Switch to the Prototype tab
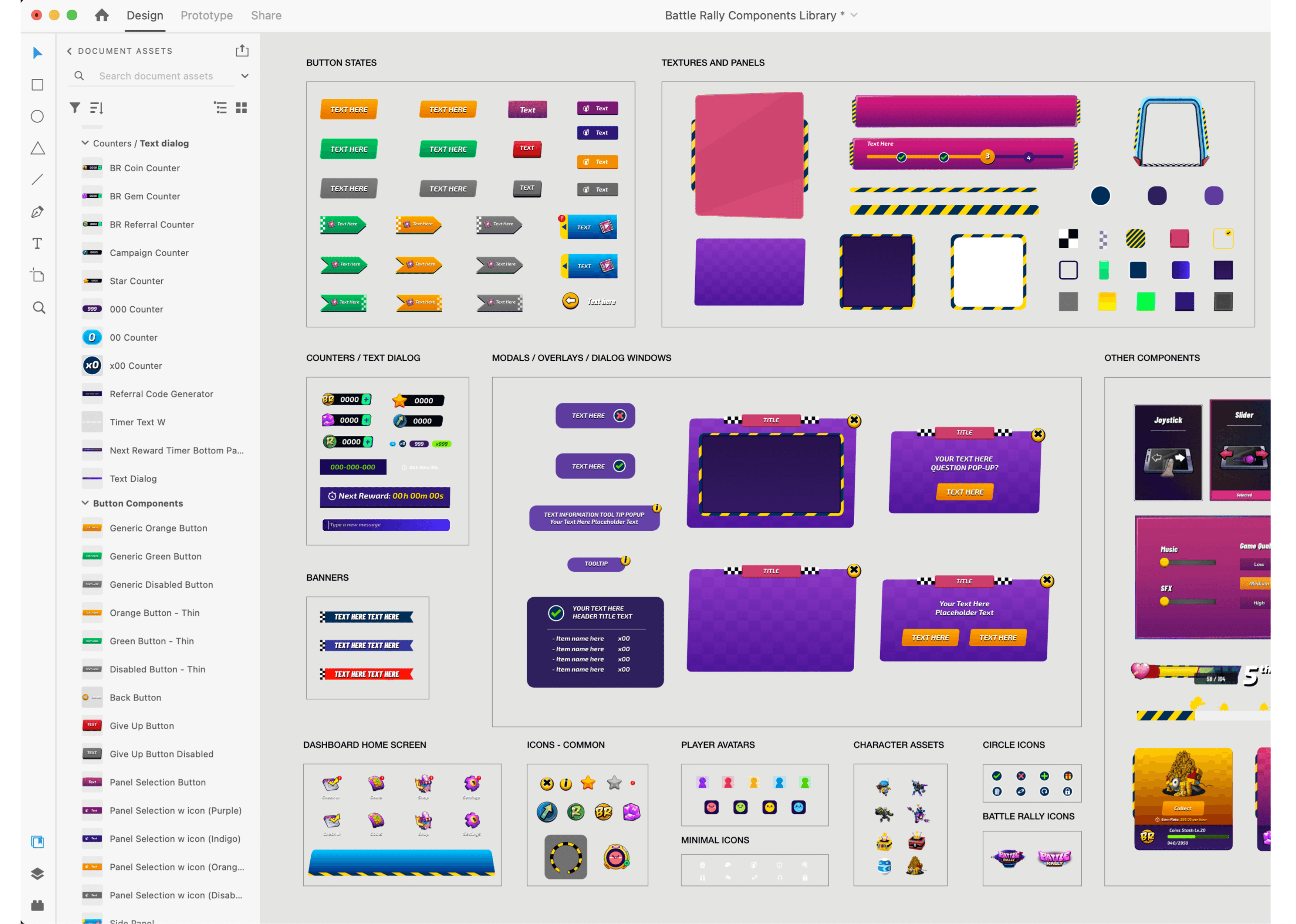Viewport: 1296px width, 924px height. (207, 15)
